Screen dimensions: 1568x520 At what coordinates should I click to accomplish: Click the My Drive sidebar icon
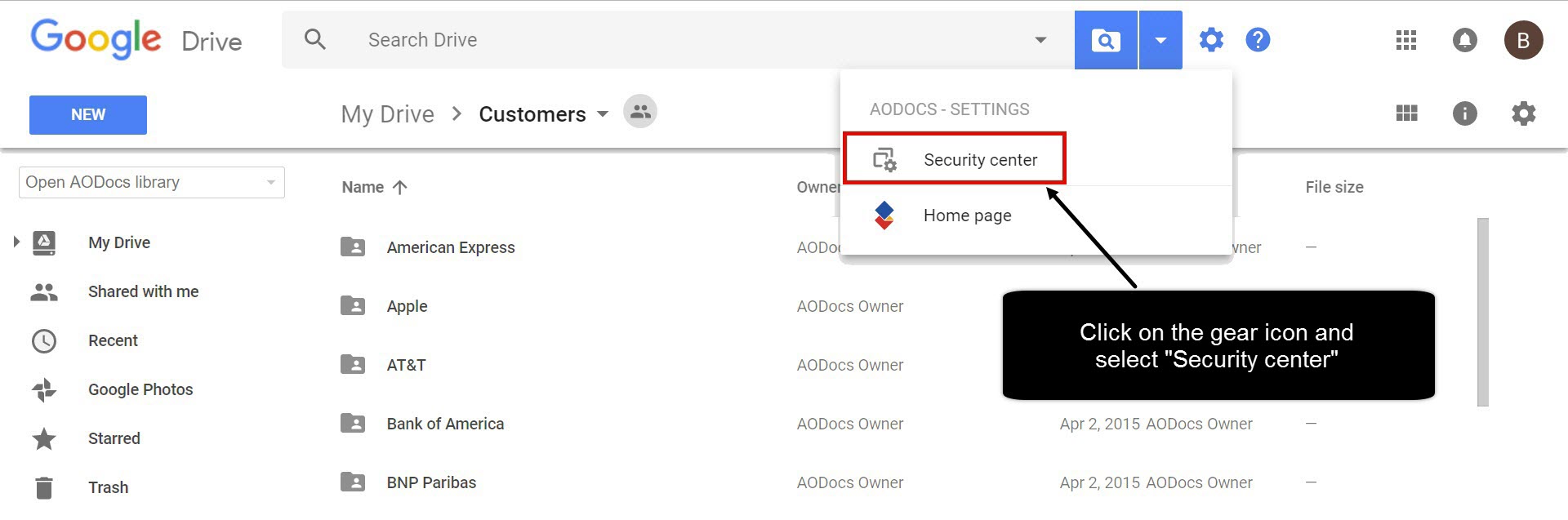(x=44, y=242)
